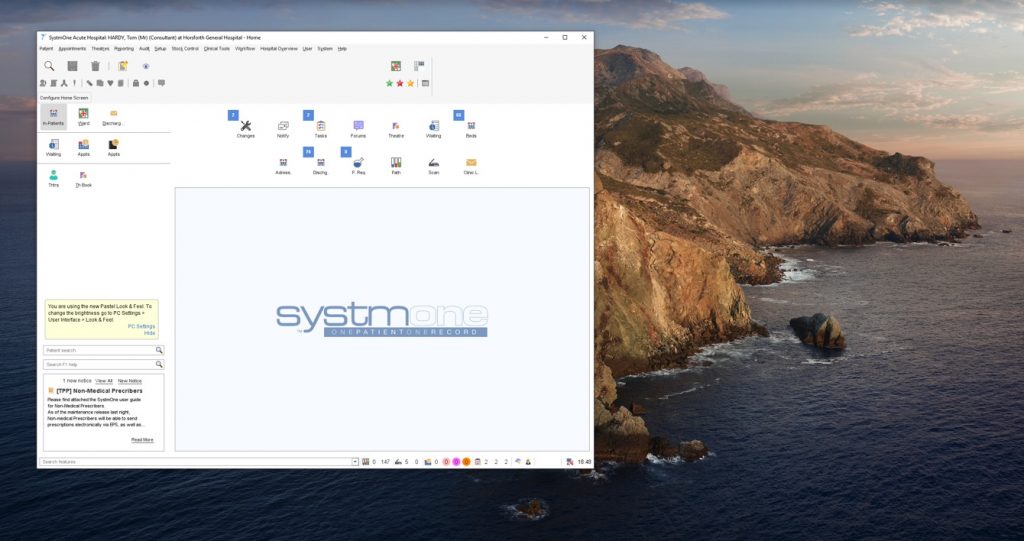
Task: Click the exclamation mark toolbar icon
Action: point(74,83)
